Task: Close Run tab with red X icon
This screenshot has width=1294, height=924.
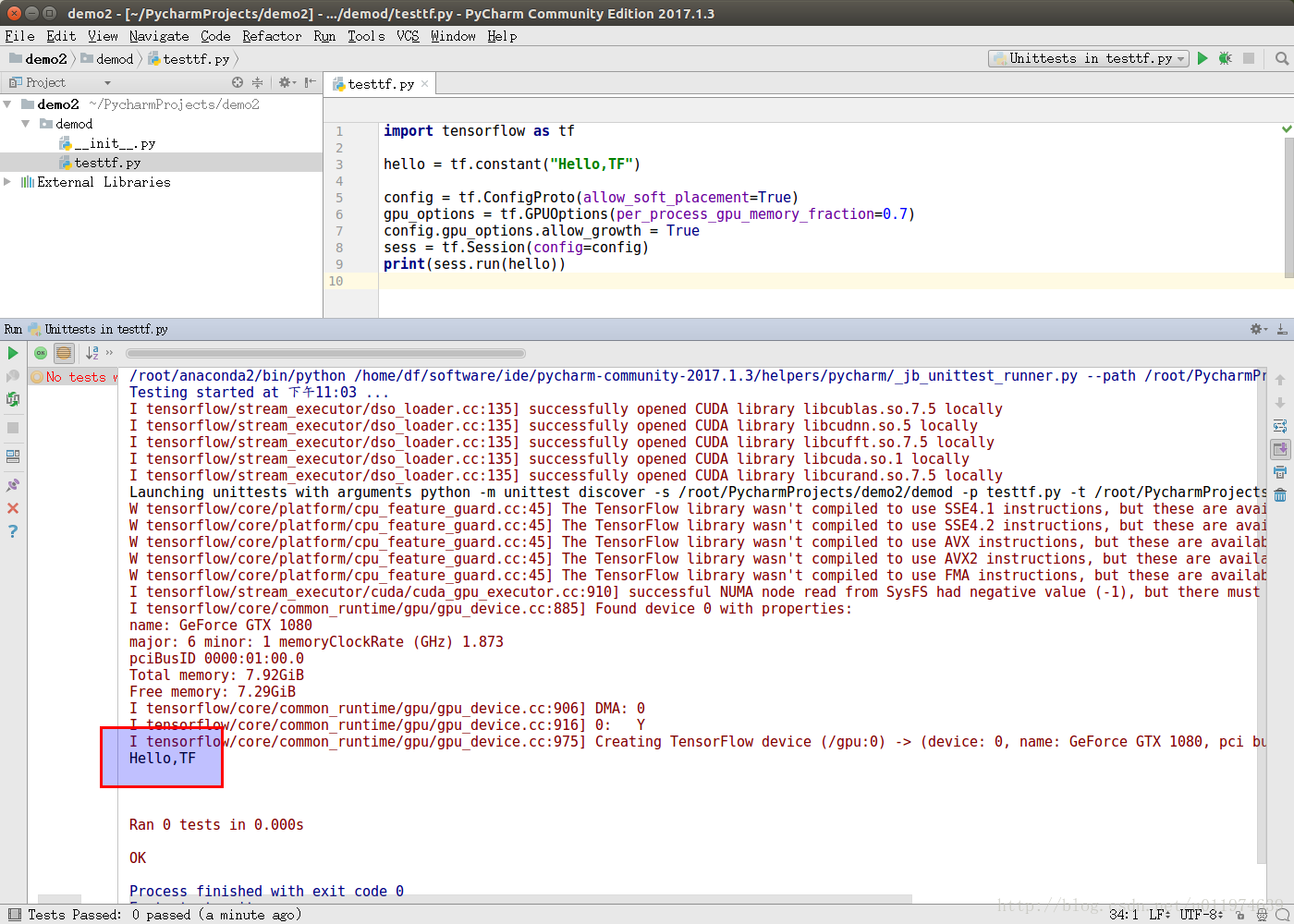Action: (13, 508)
